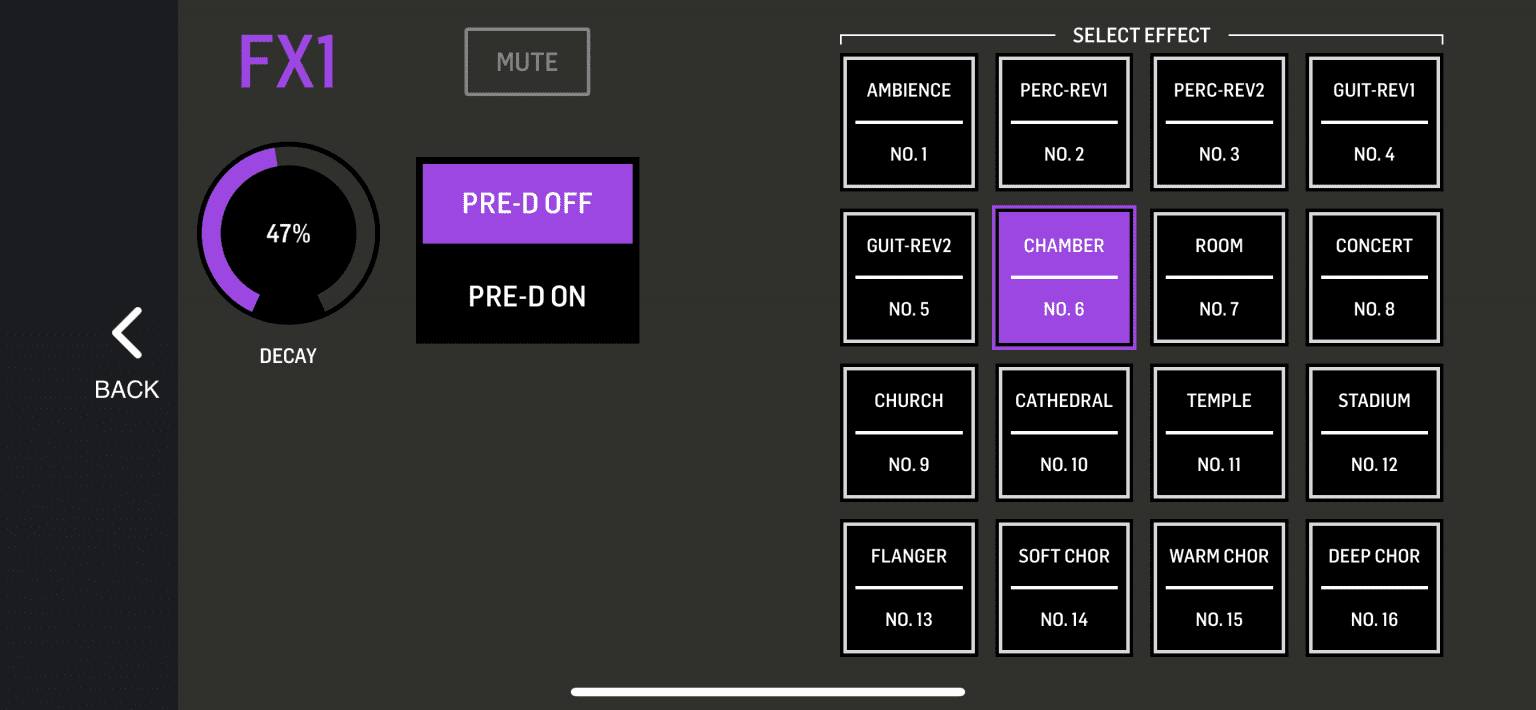Screen dimensions: 1536x710
Task: Select PRE-D OFF option
Action: 527,204
